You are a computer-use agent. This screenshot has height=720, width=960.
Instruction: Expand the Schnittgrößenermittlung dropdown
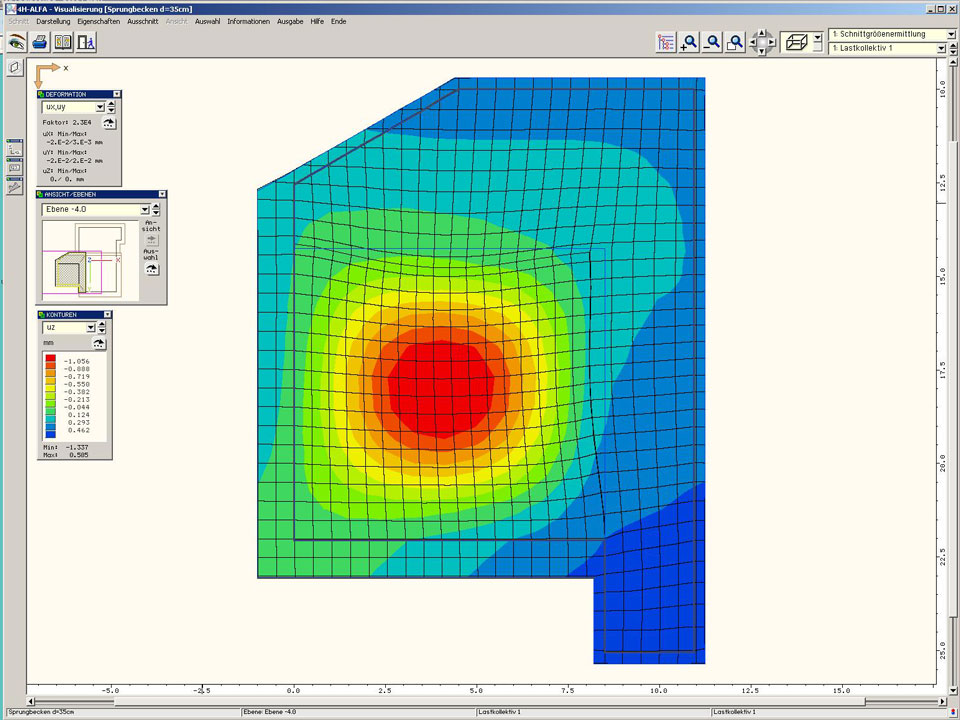(950, 34)
